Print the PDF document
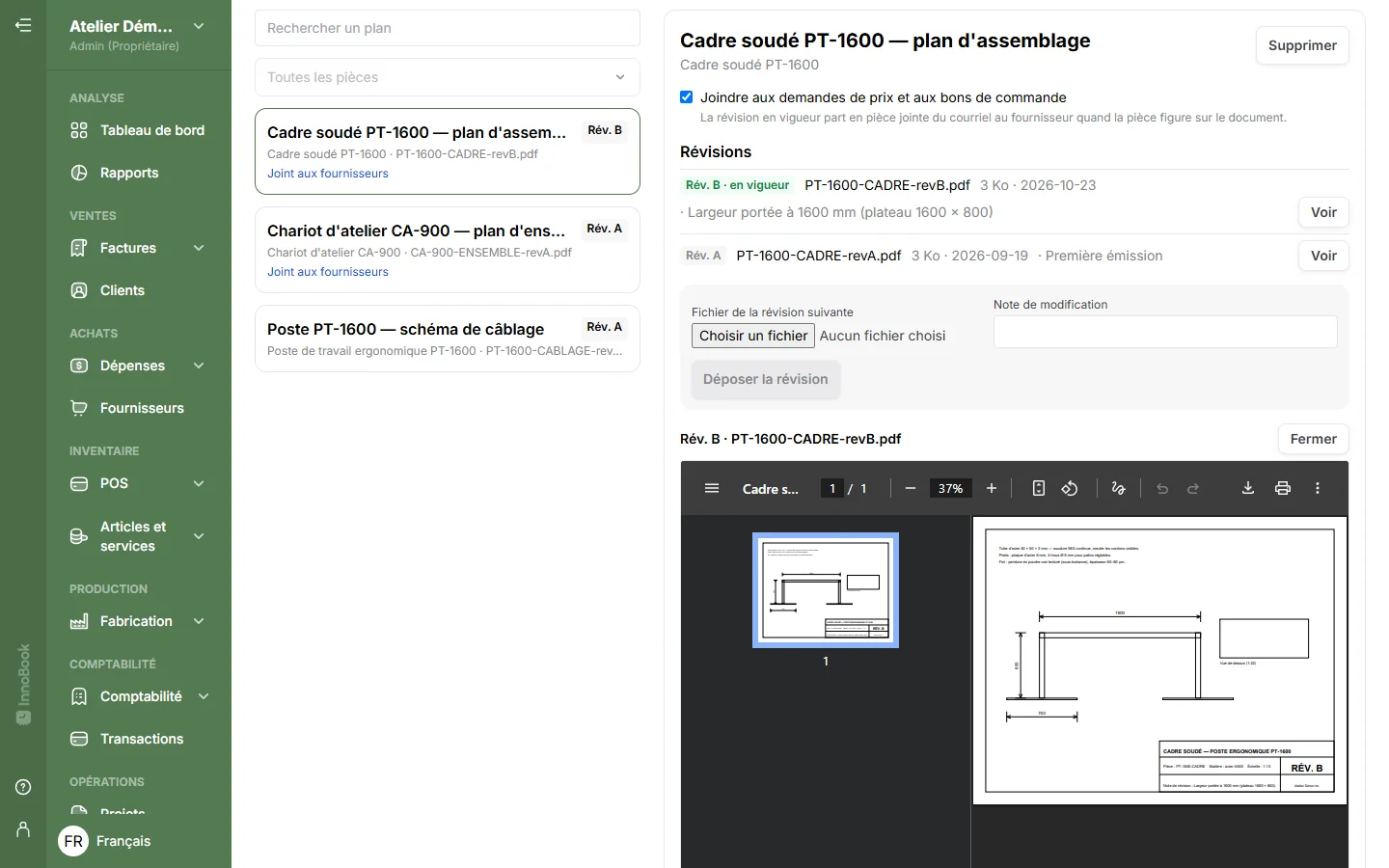 (x=1282, y=489)
